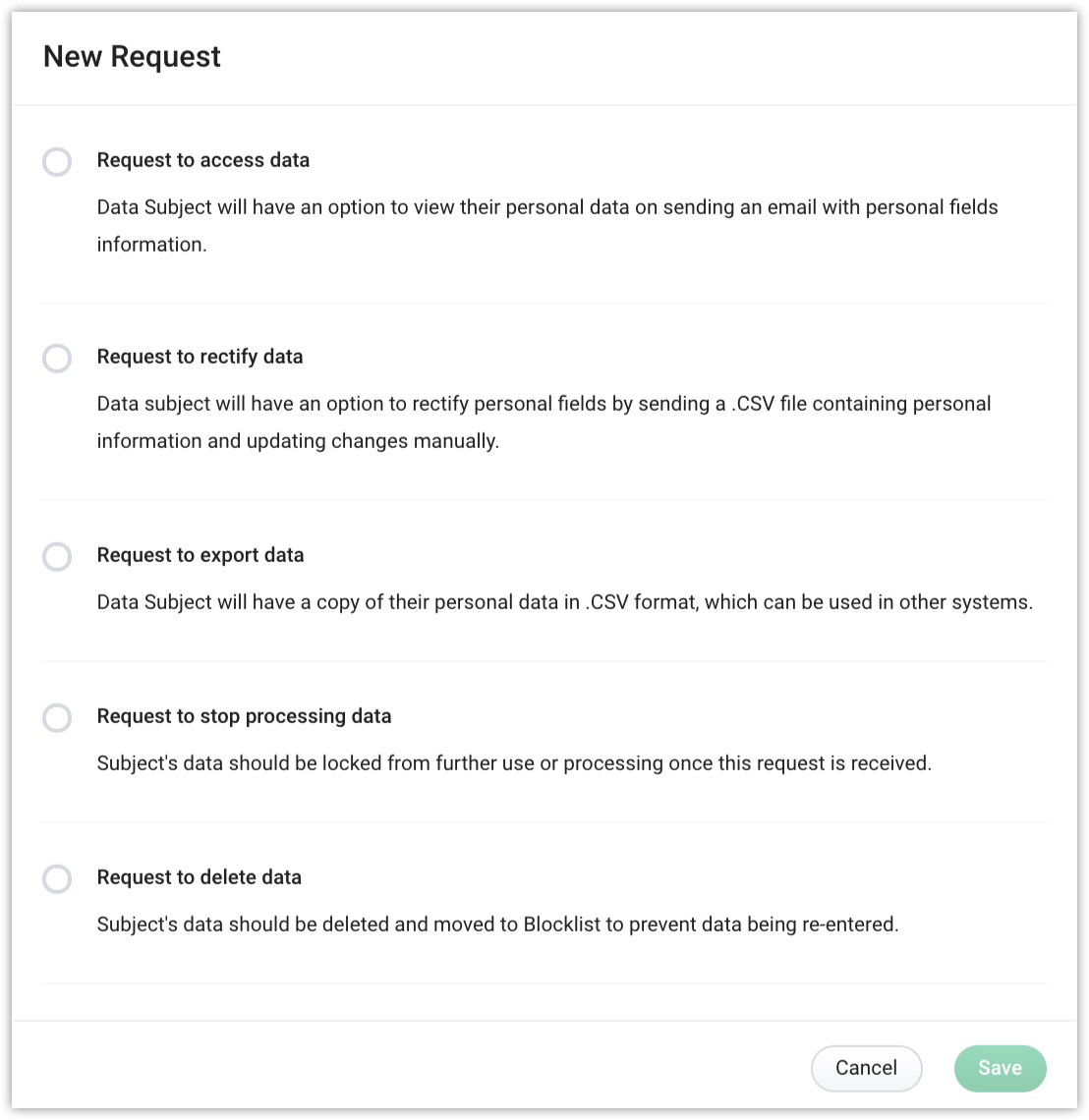Click the "Request to delete data" heading
This screenshot has height=1120, width=1089.
(199, 877)
